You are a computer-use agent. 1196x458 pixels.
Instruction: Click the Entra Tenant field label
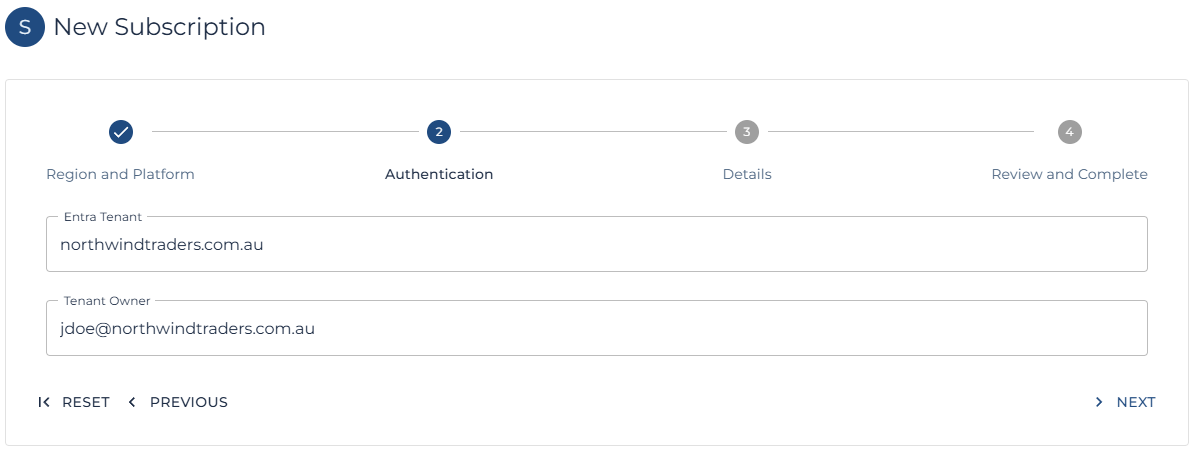tap(103, 216)
